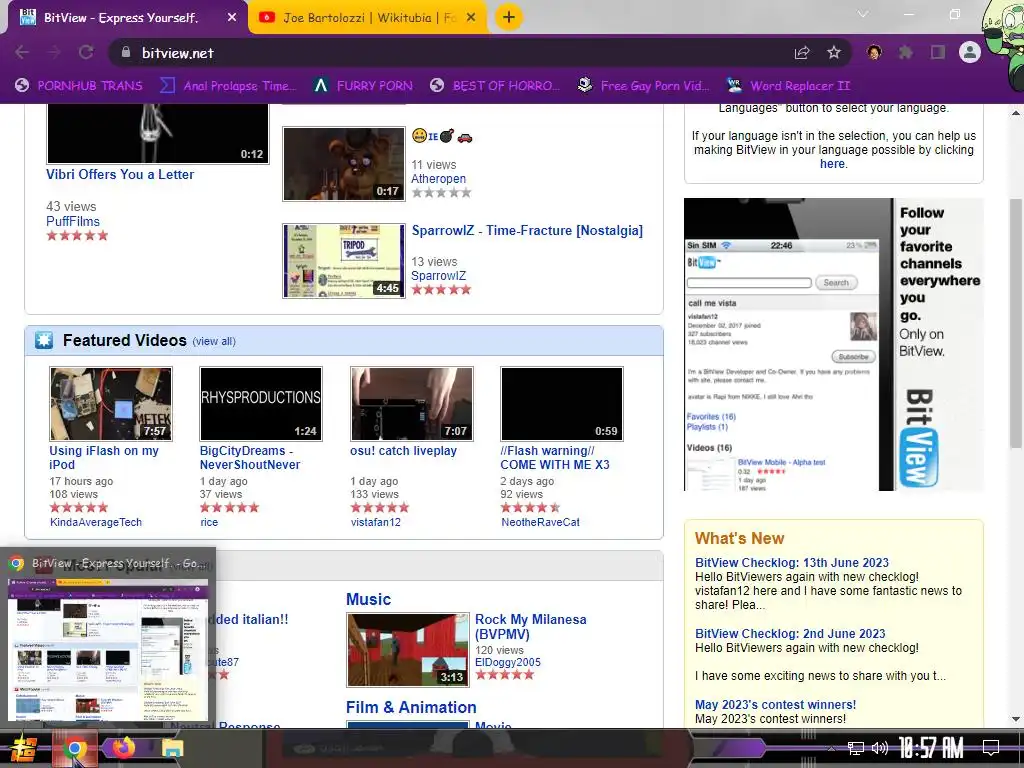Play the 0:17 bear video thumbnail
This screenshot has width=1024, height=768.
[344, 163]
